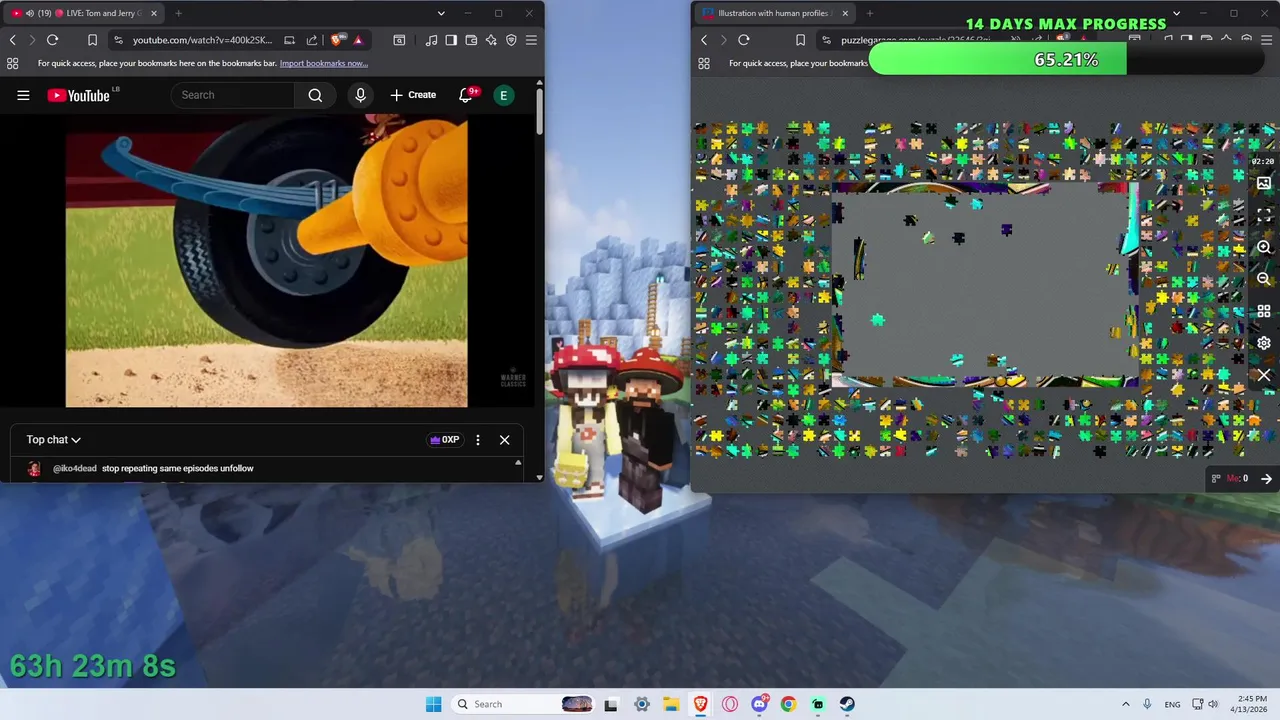Image resolution: width=1280 pixels, height=720 pixels.
Task: Bookmark the puzzlegarage page
Action: point(800,40)
